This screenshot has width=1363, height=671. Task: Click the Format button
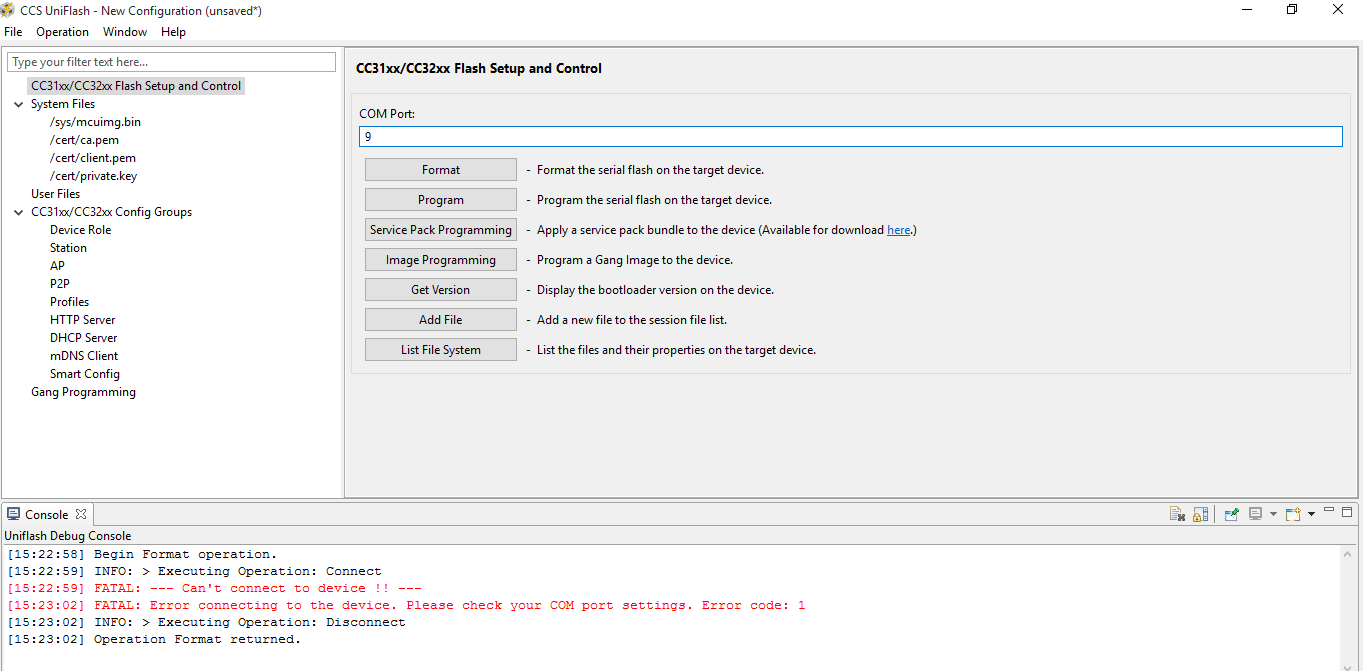tap(441, 170)
